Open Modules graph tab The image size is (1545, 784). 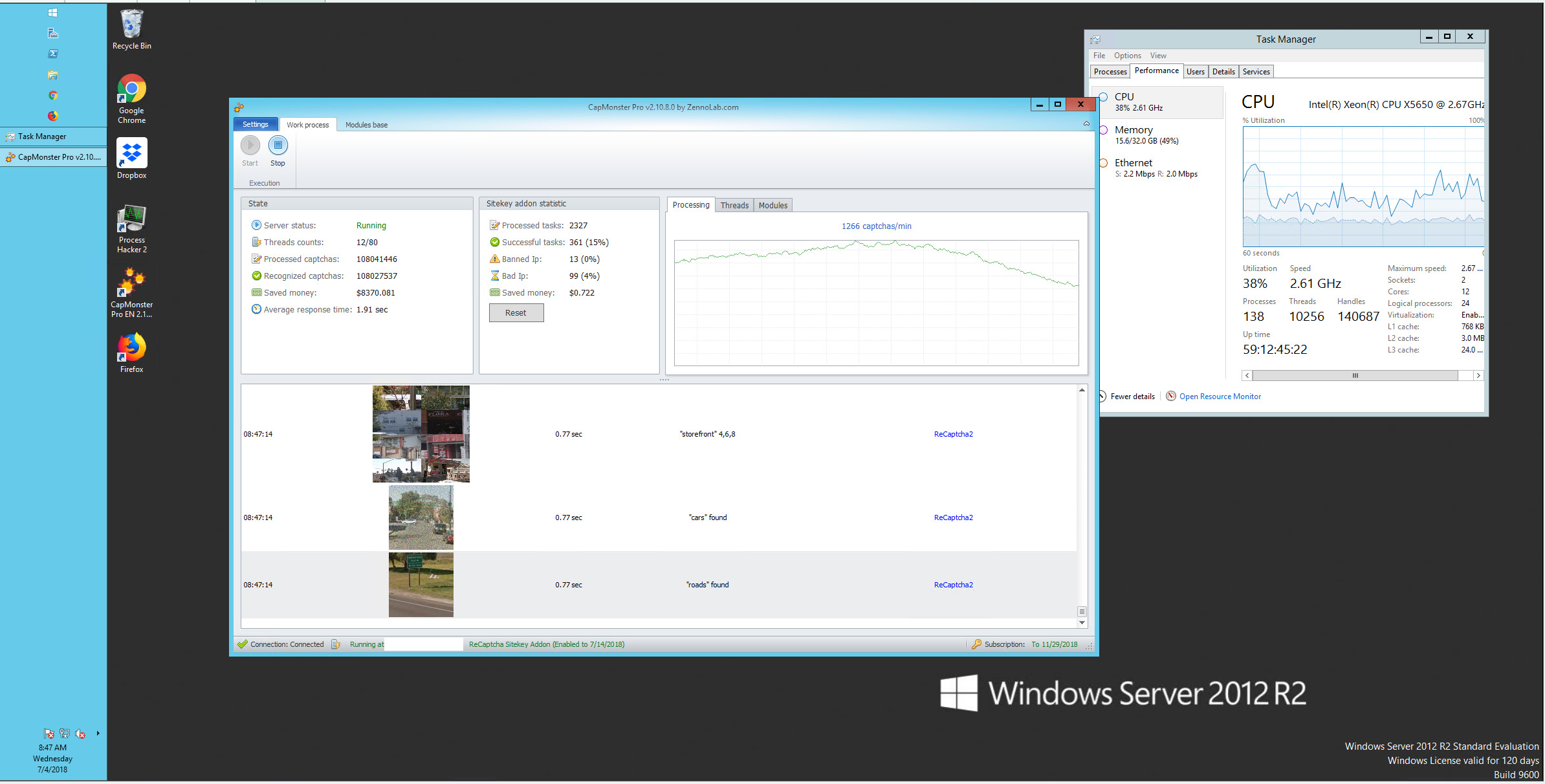click(x=773, y=205)
